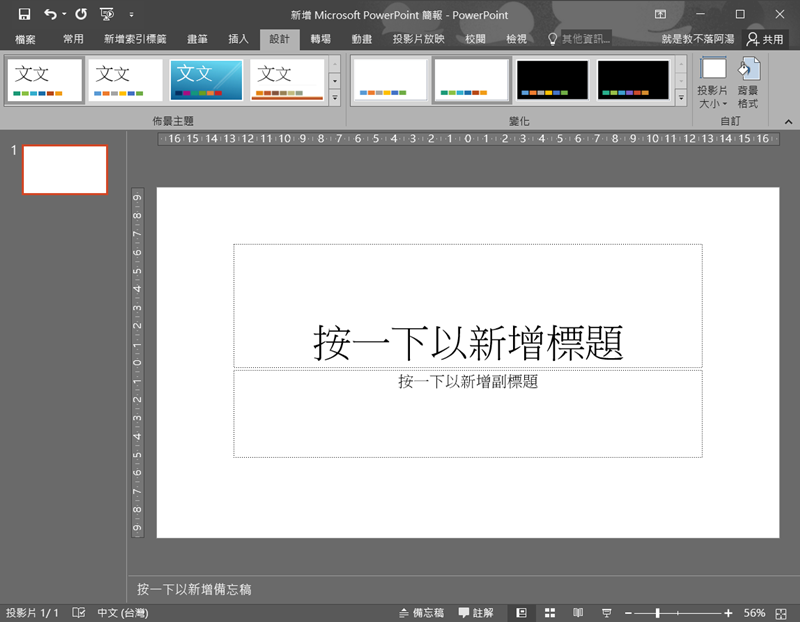
Task: Expand the themes gallery more arrow
Action: [334, 98]
